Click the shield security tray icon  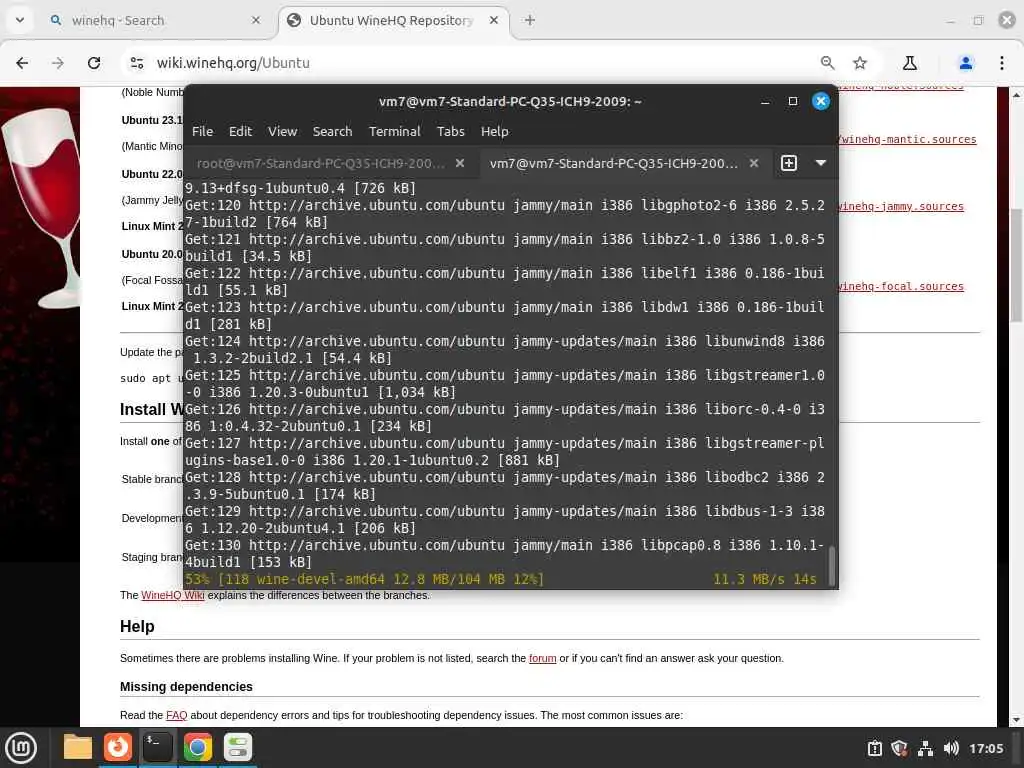coord(900,748)
